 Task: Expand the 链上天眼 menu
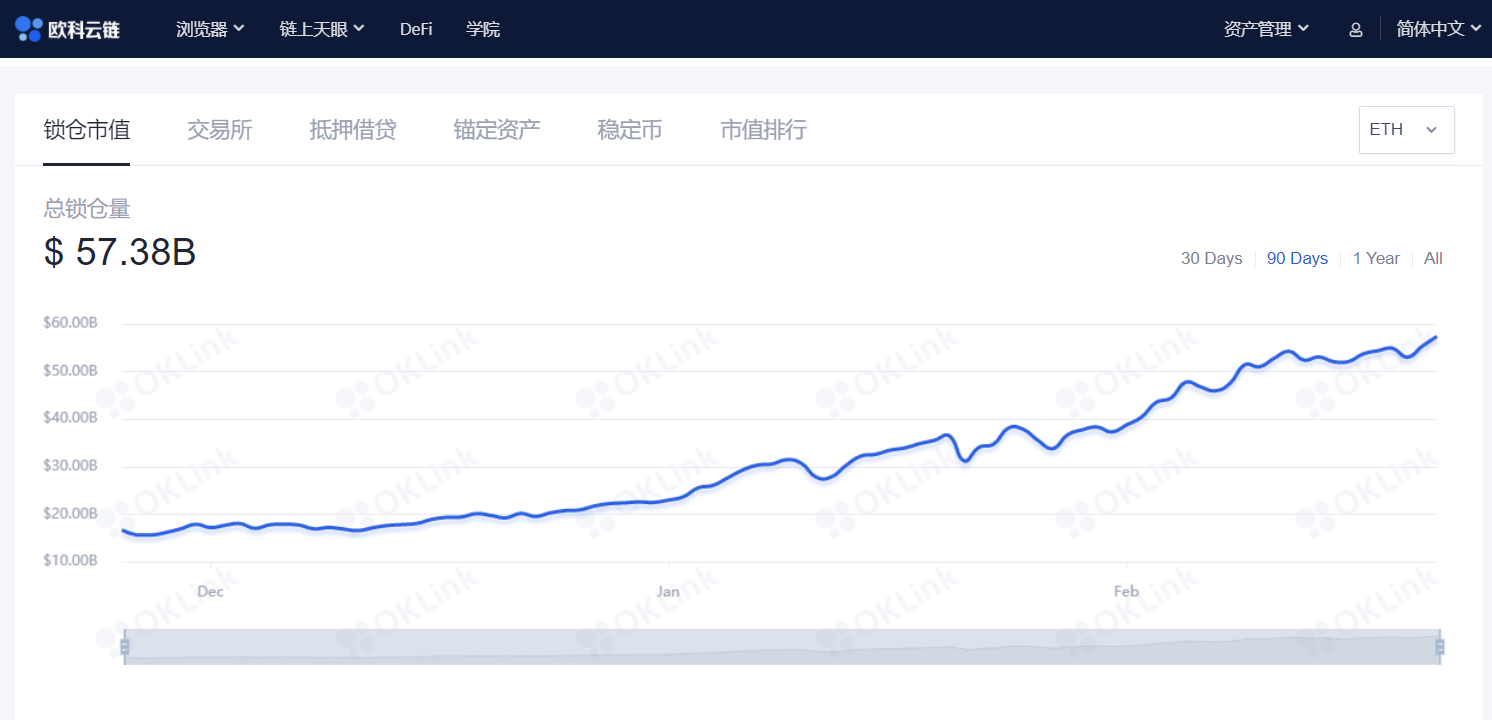[x=322, y=29]
